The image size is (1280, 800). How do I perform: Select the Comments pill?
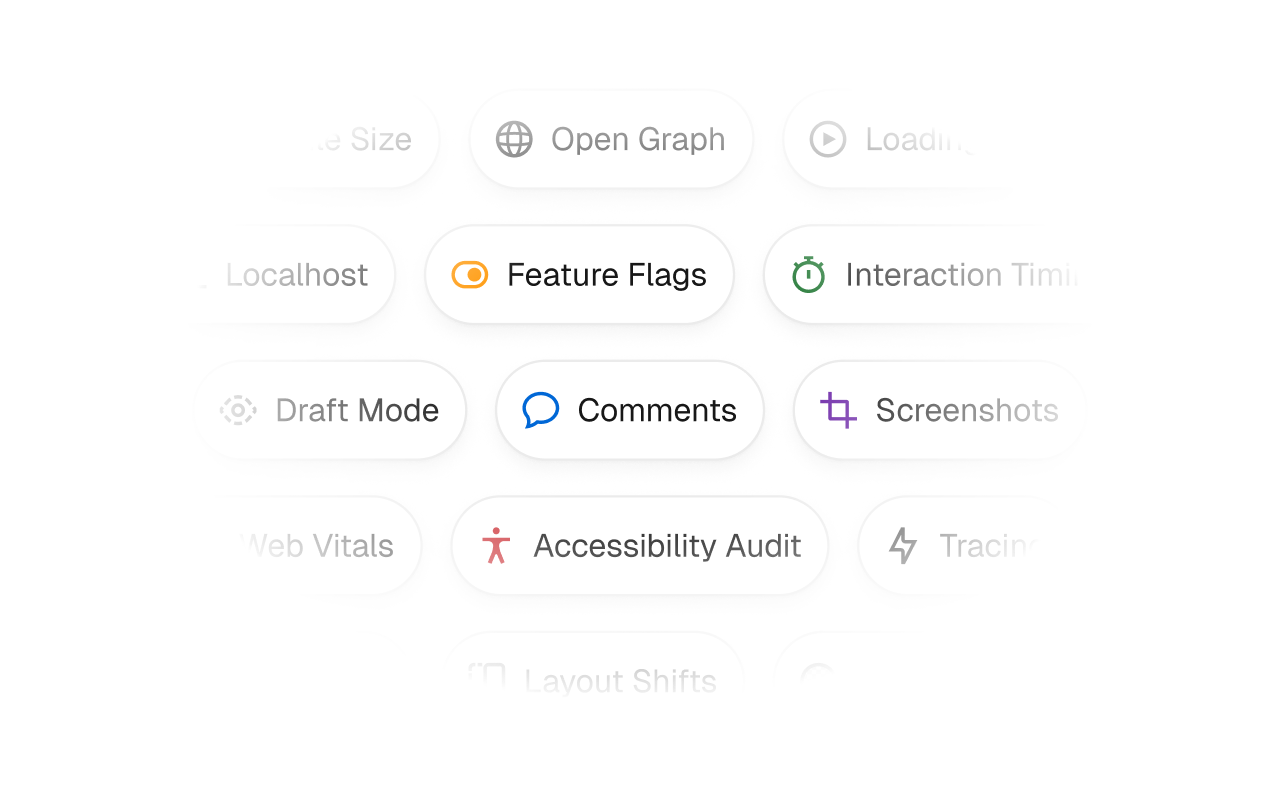[x=630, y=410]
